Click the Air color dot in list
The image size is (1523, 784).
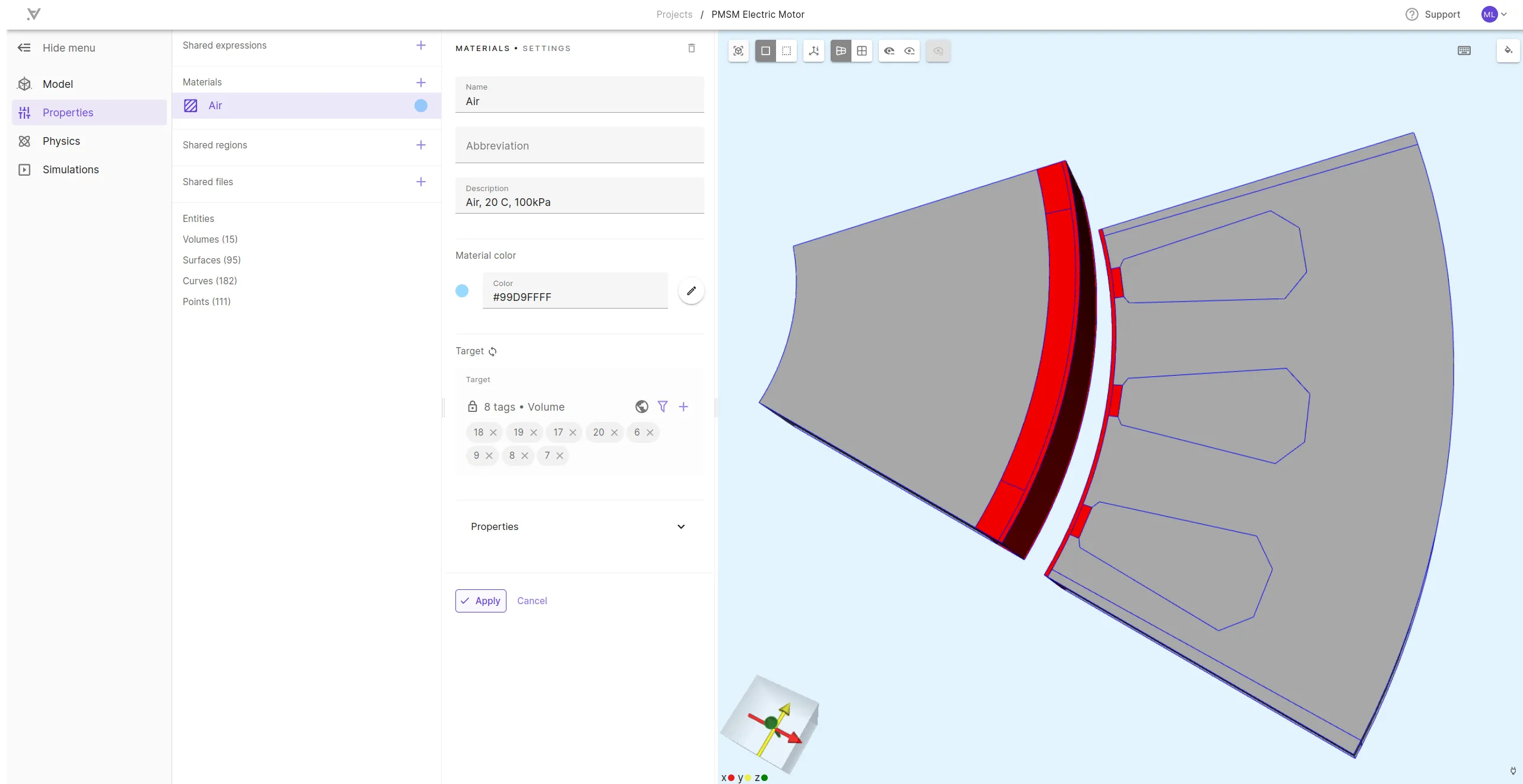421,106
